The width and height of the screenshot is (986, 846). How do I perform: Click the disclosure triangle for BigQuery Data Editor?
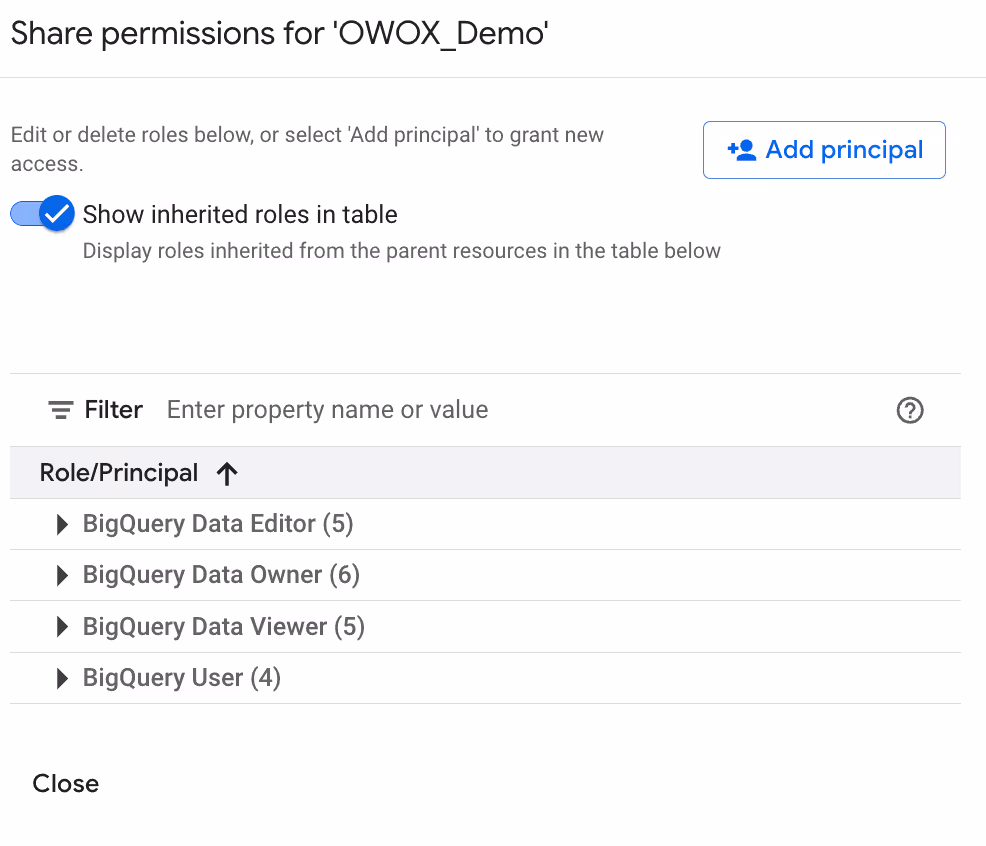pos(62,523)
